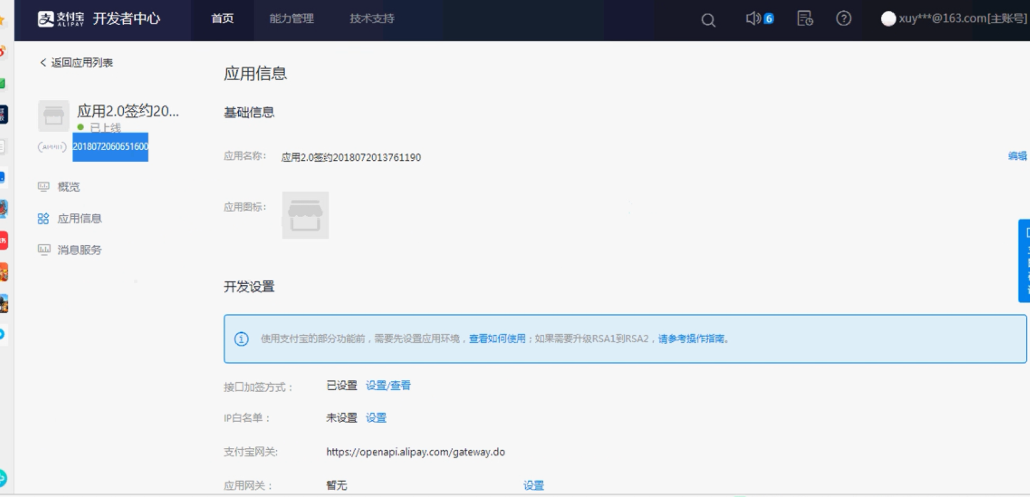Viewport: 1030px width, 497px height.
Task: Switch to the 首页 tab
Action: pos(223,19)
